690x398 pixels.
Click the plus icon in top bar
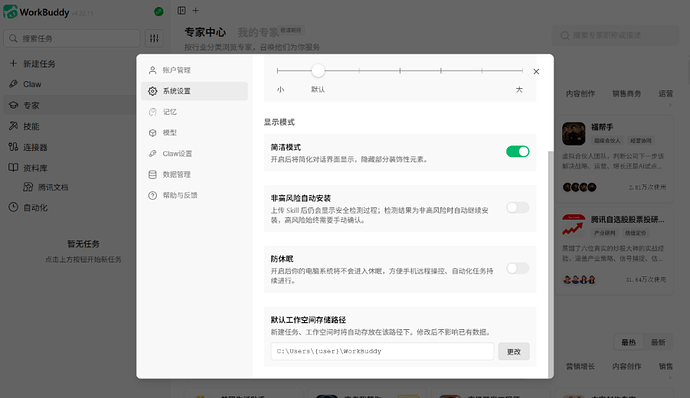[x=195, y=11]
